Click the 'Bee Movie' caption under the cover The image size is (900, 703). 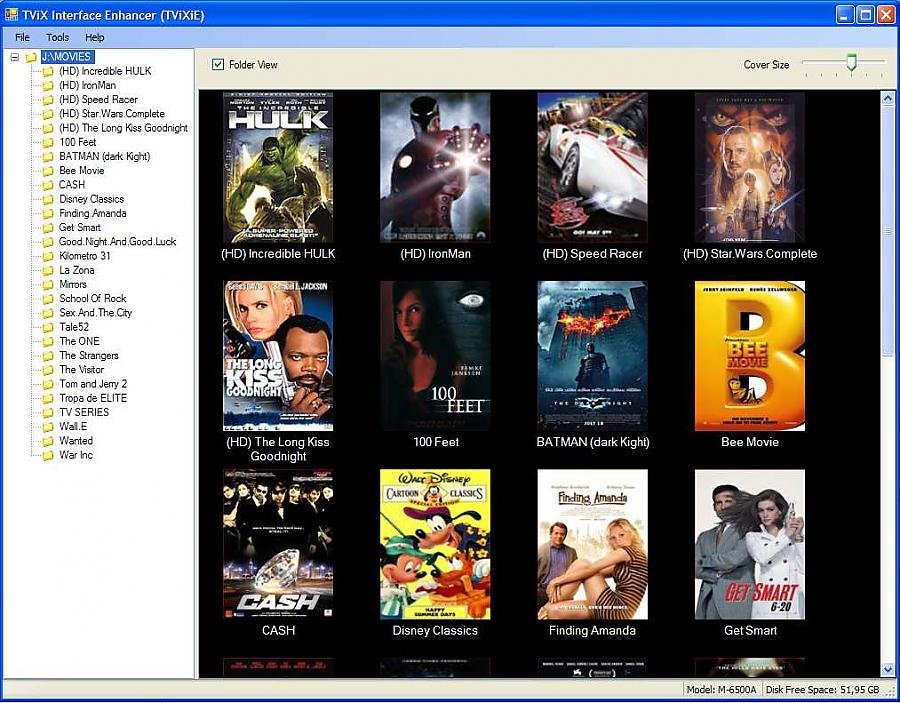tap(750, 442)
